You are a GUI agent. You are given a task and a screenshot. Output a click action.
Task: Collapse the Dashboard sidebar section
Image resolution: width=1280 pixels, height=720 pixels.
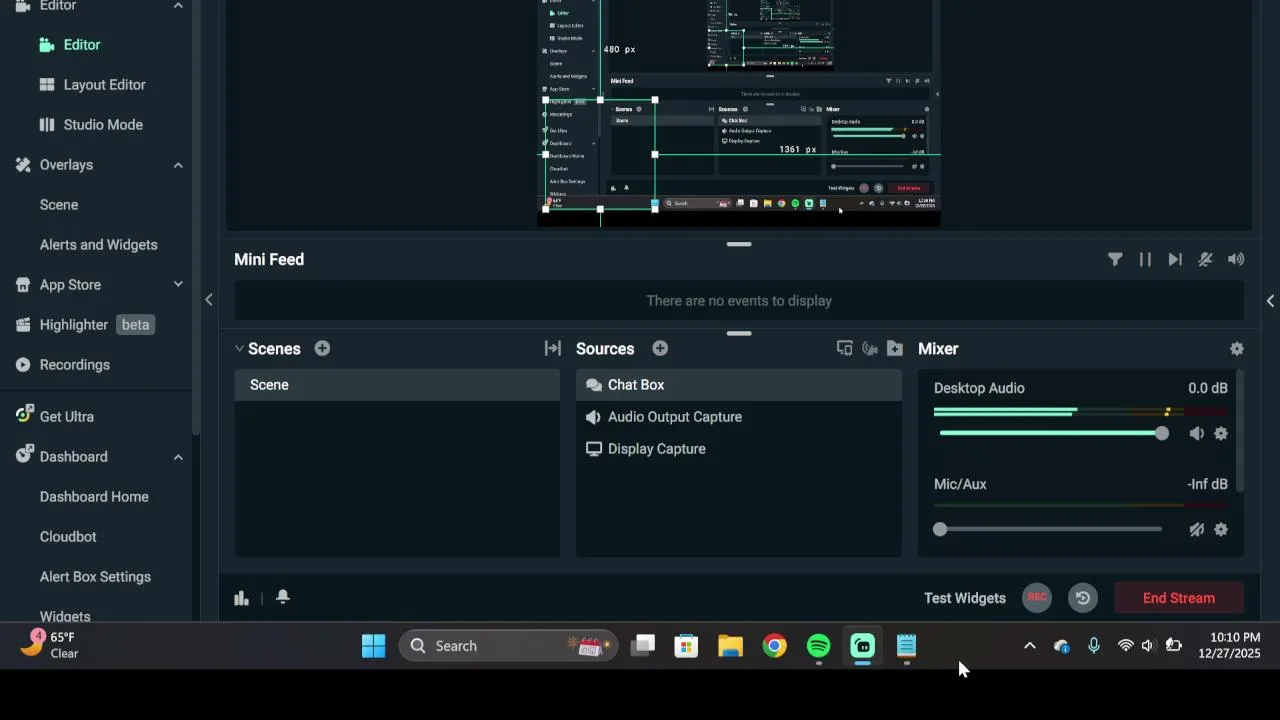click(x=178, y=457)
